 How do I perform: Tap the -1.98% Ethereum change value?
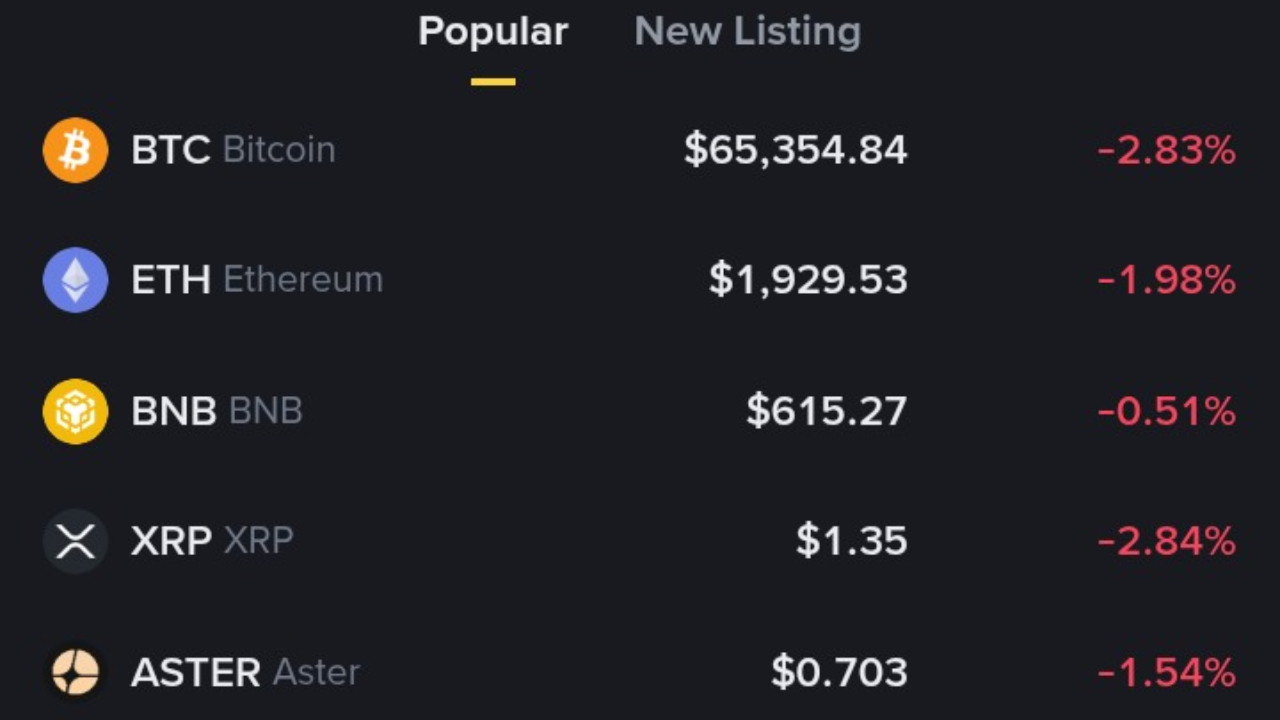click(x=1167, y=281)
